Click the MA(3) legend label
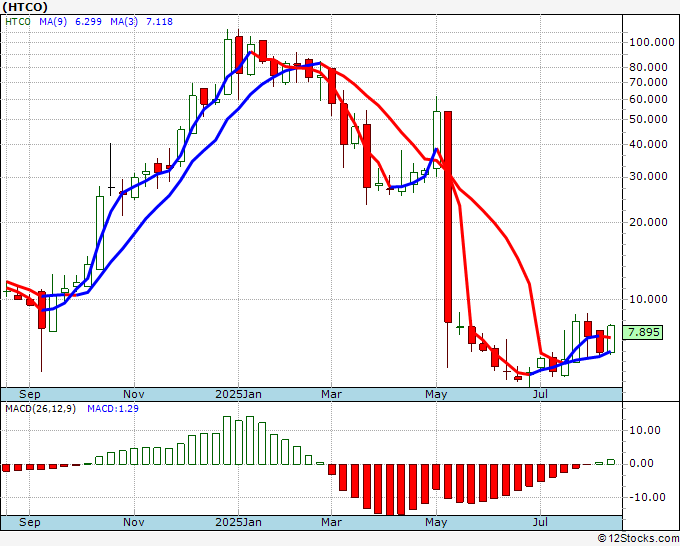Image resolution: width=680 pixels, height=546 pixels. pyautogui.click(x=124, y=22)
